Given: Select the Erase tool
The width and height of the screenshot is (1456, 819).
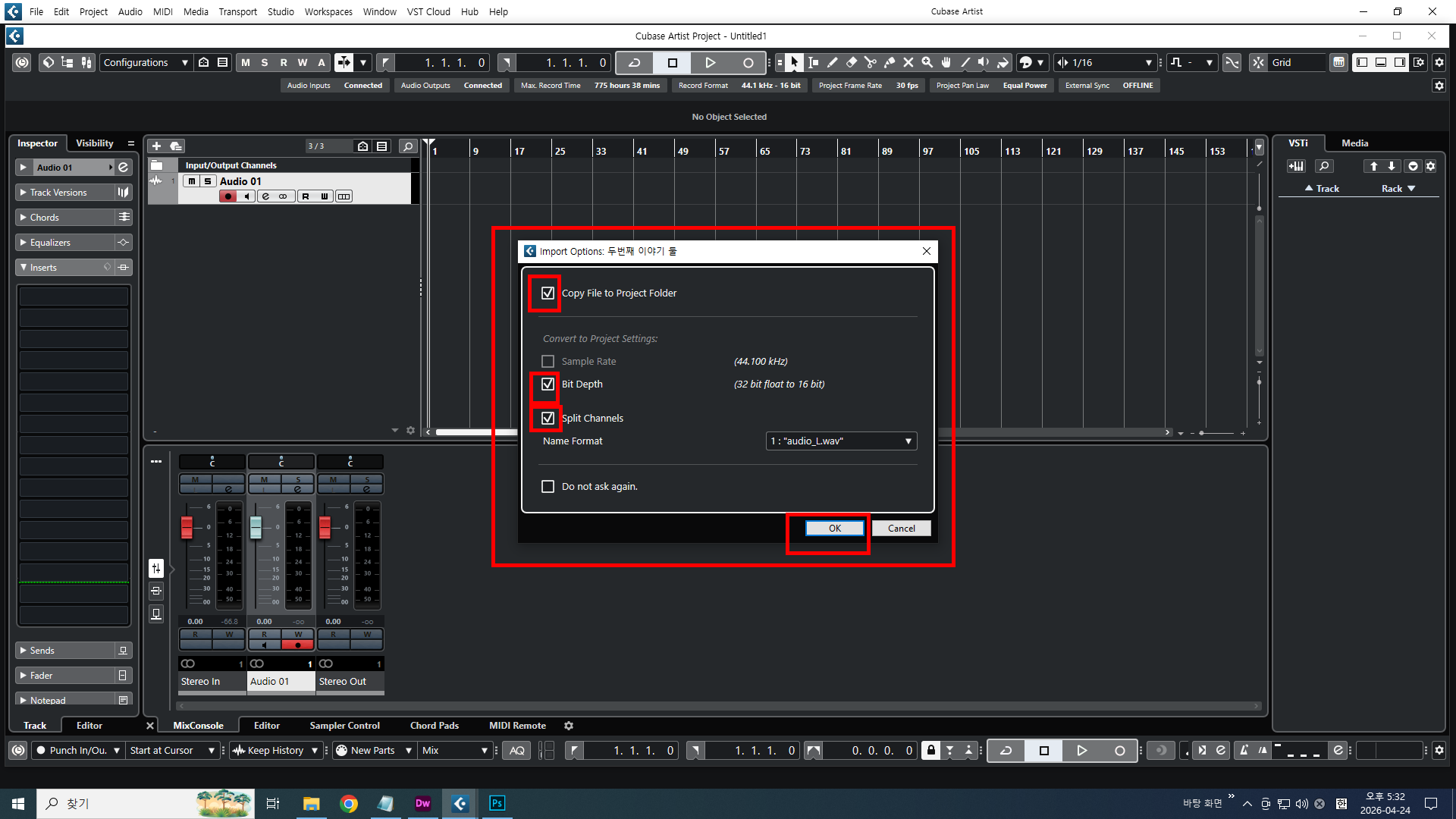Looking at the screenshot, I should [x=851, y=63].
